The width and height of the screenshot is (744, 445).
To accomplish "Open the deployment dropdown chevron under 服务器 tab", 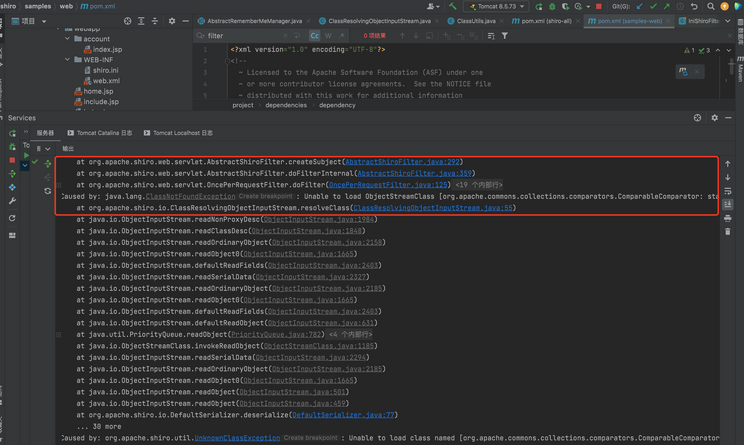I will pos(47,149).
